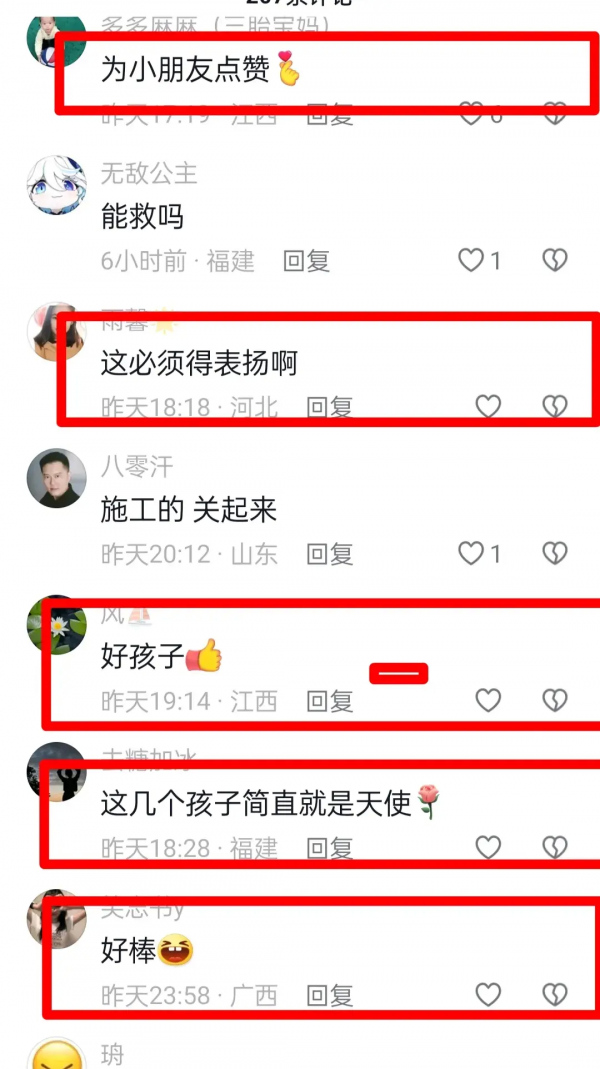Open 八零汗 user avatar
Viewport: 600px width, 1069px height.
57,478
